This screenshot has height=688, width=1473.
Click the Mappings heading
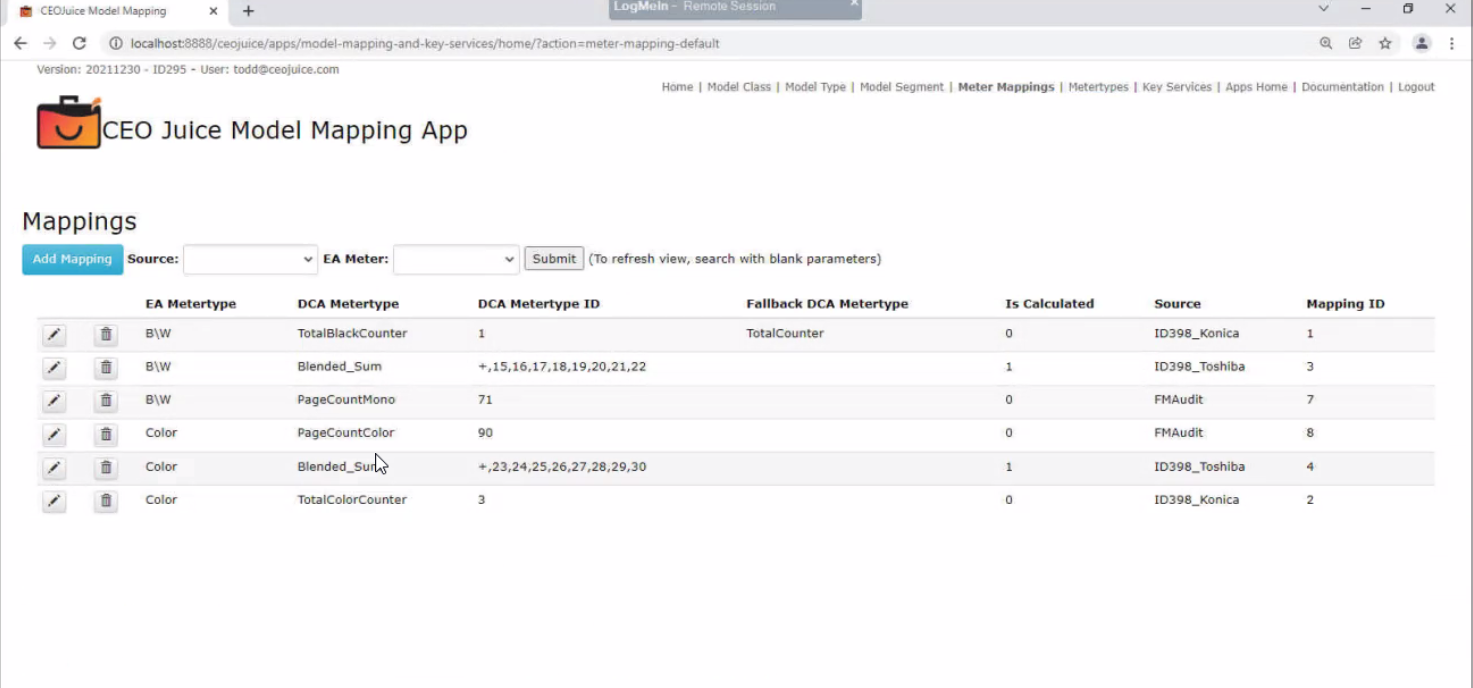[x=79, y=222]
